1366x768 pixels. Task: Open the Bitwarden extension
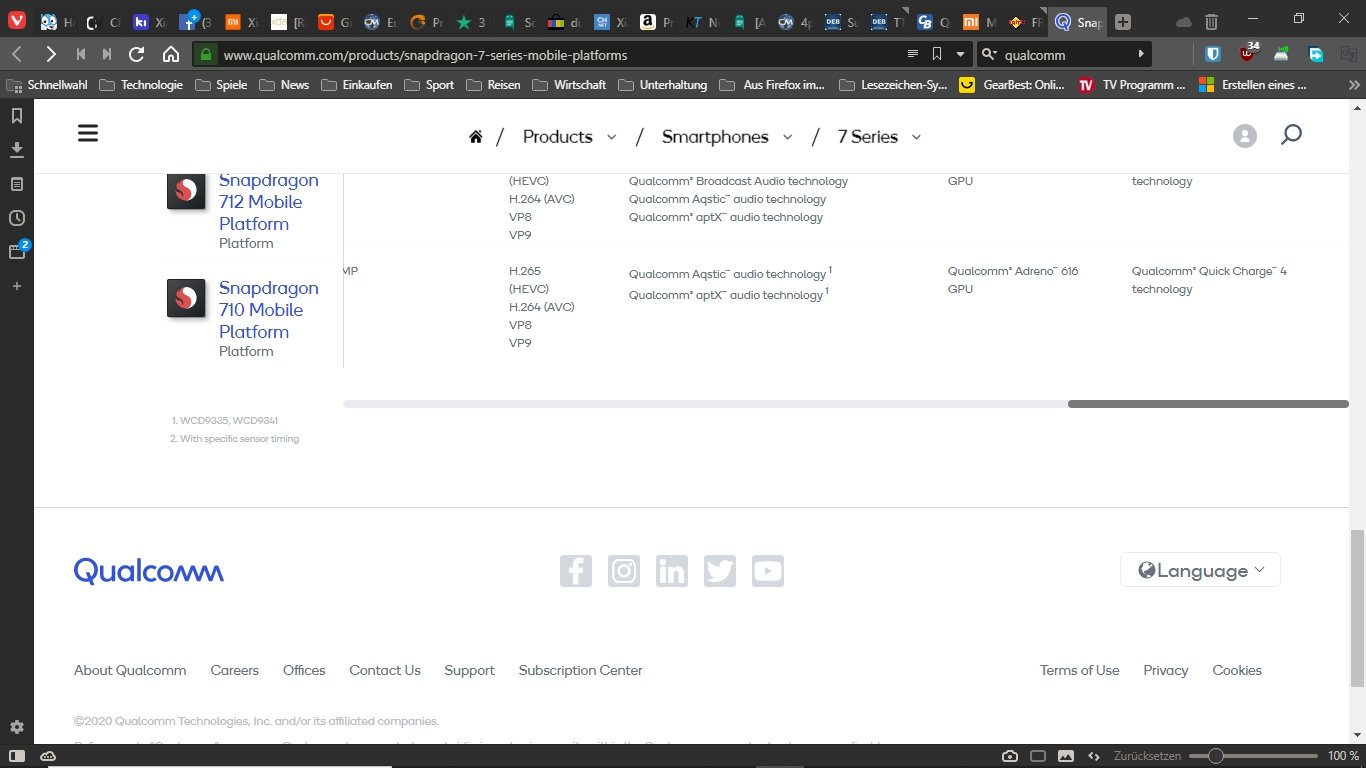(x=1212, y=55)
